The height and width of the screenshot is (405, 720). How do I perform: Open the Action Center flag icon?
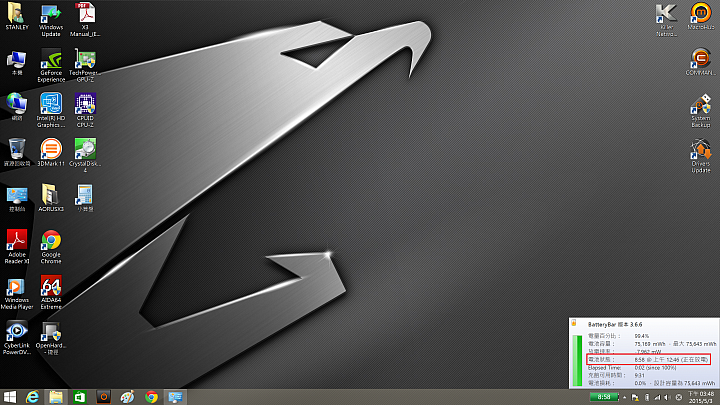(635, 398)
